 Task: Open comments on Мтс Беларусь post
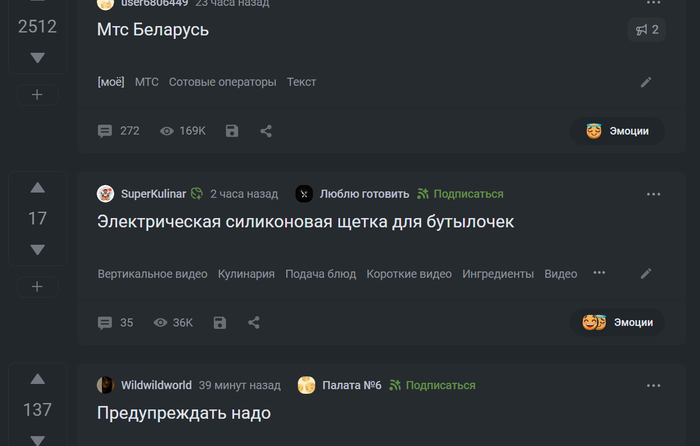(x=118, y=131)
